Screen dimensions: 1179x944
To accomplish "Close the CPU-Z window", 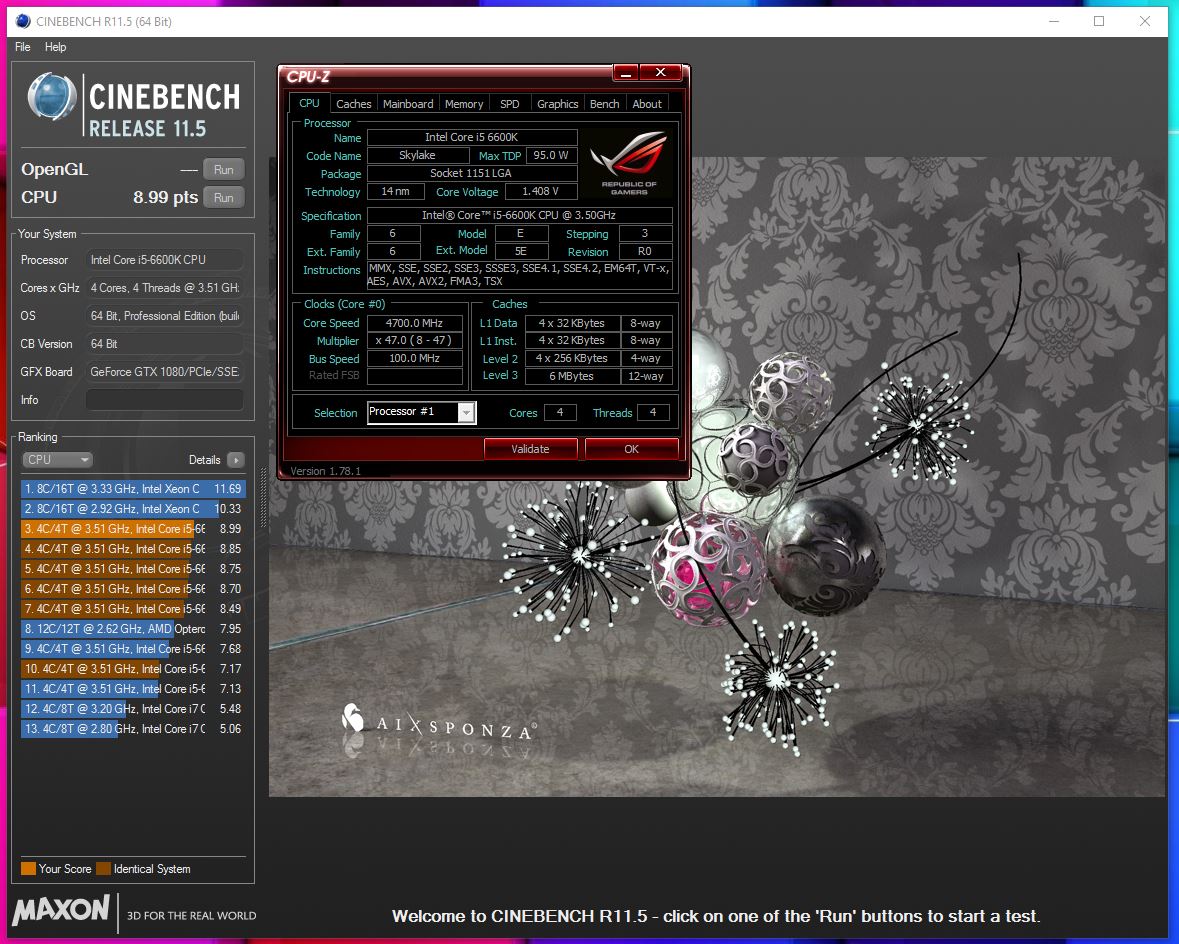I will 660,72.
